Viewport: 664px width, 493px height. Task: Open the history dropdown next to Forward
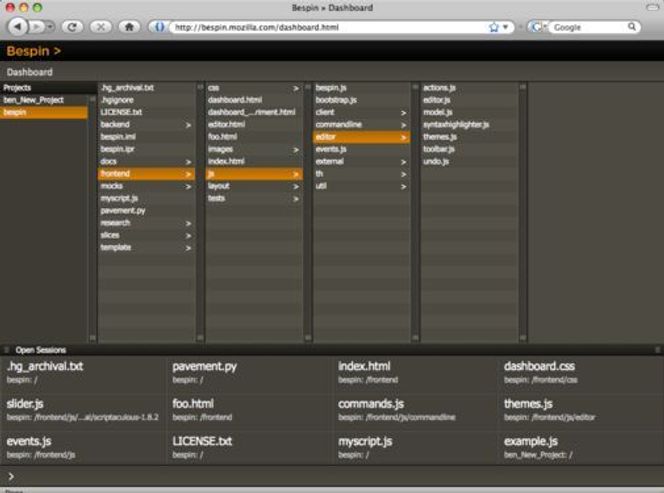(x=50, y=27)
